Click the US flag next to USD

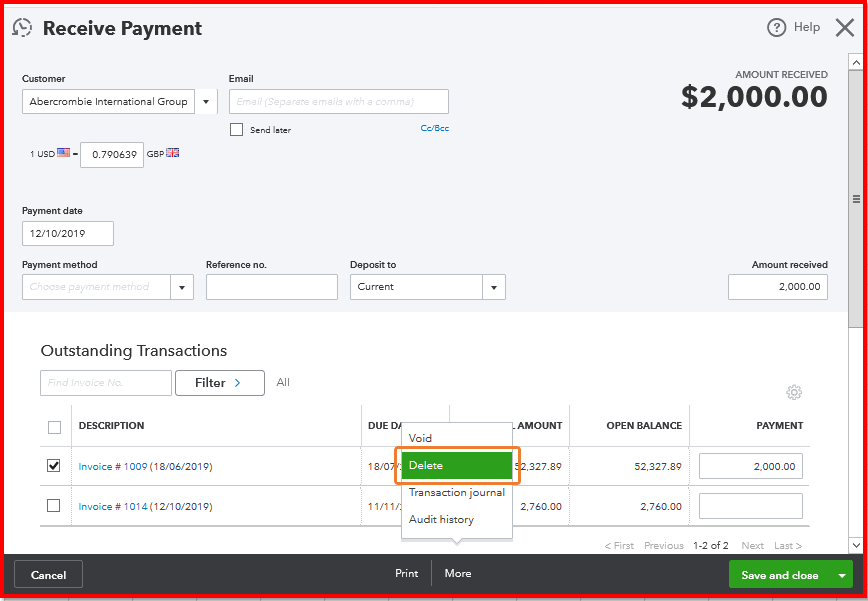[x=64, y=153]
